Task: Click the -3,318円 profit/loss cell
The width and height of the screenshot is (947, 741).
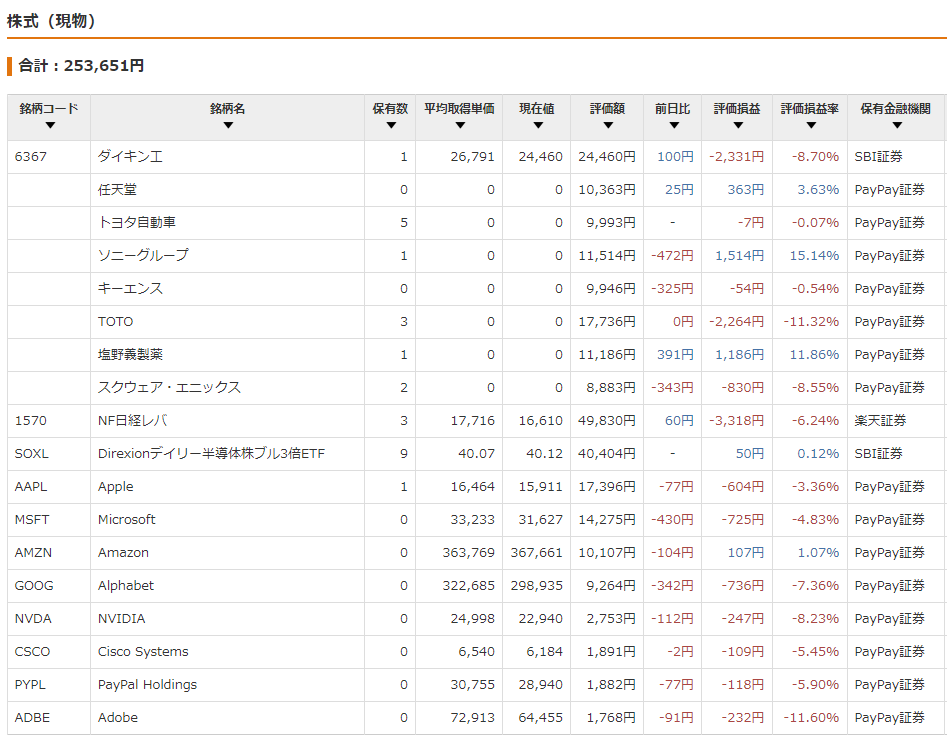Action: [736, 420]
